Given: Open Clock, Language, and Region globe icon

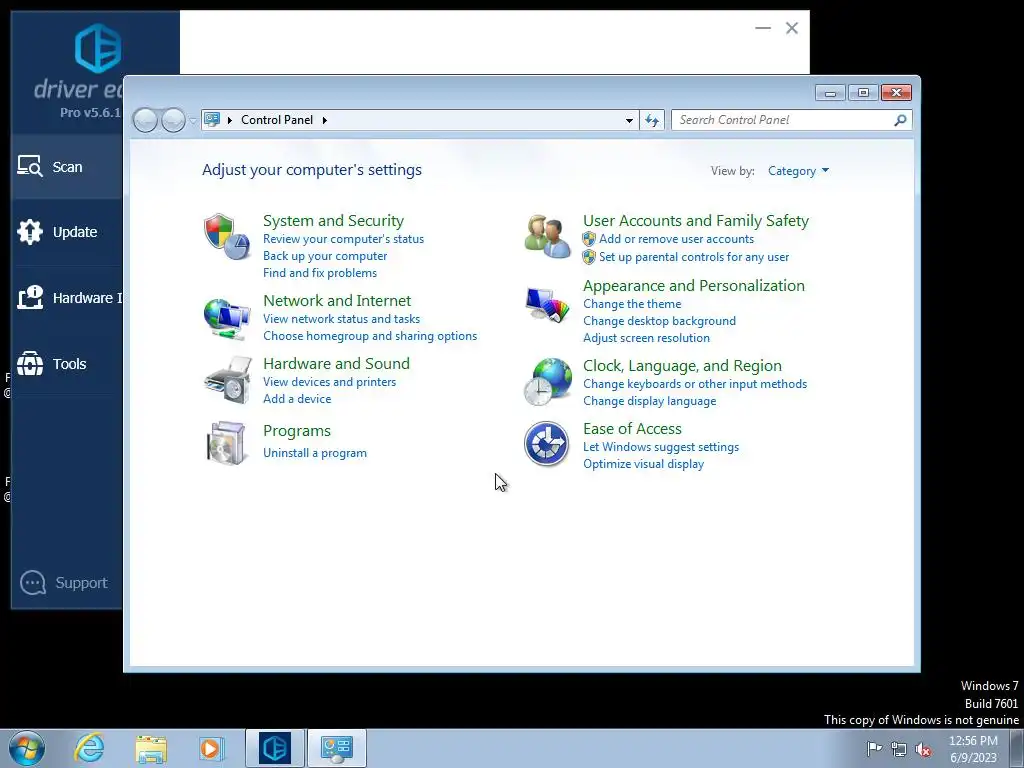Looking at the screenshot, I should 548,381.
